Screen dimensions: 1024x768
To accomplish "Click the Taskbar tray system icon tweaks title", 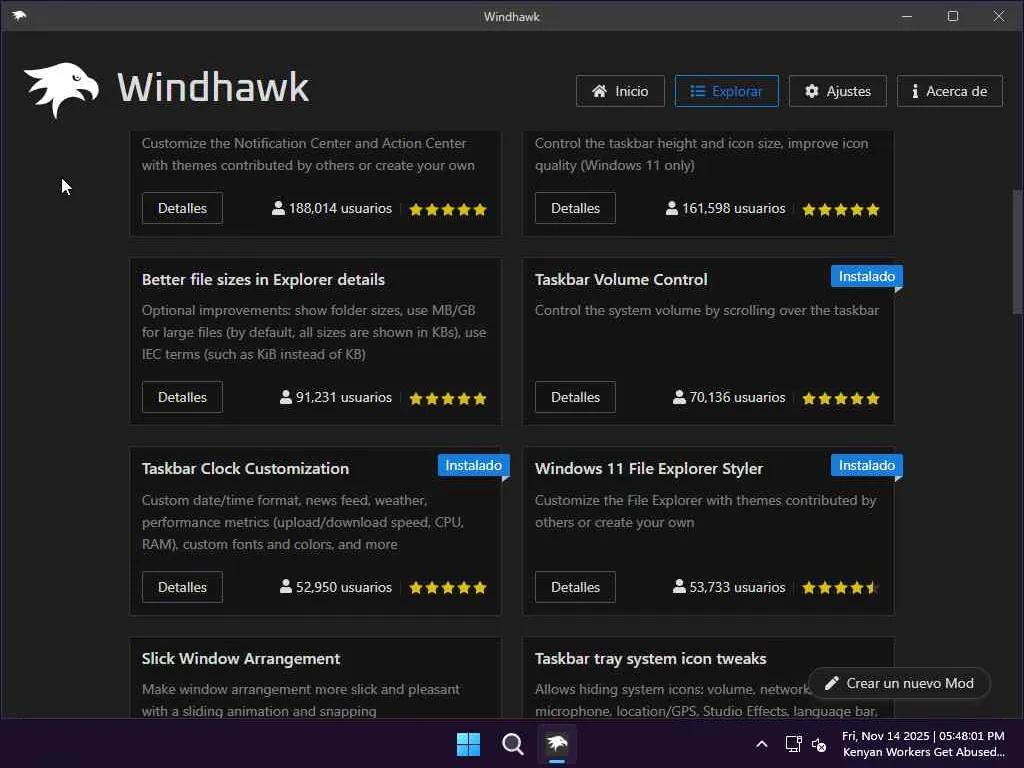I will pyautogui.click(x=650, y=658).
